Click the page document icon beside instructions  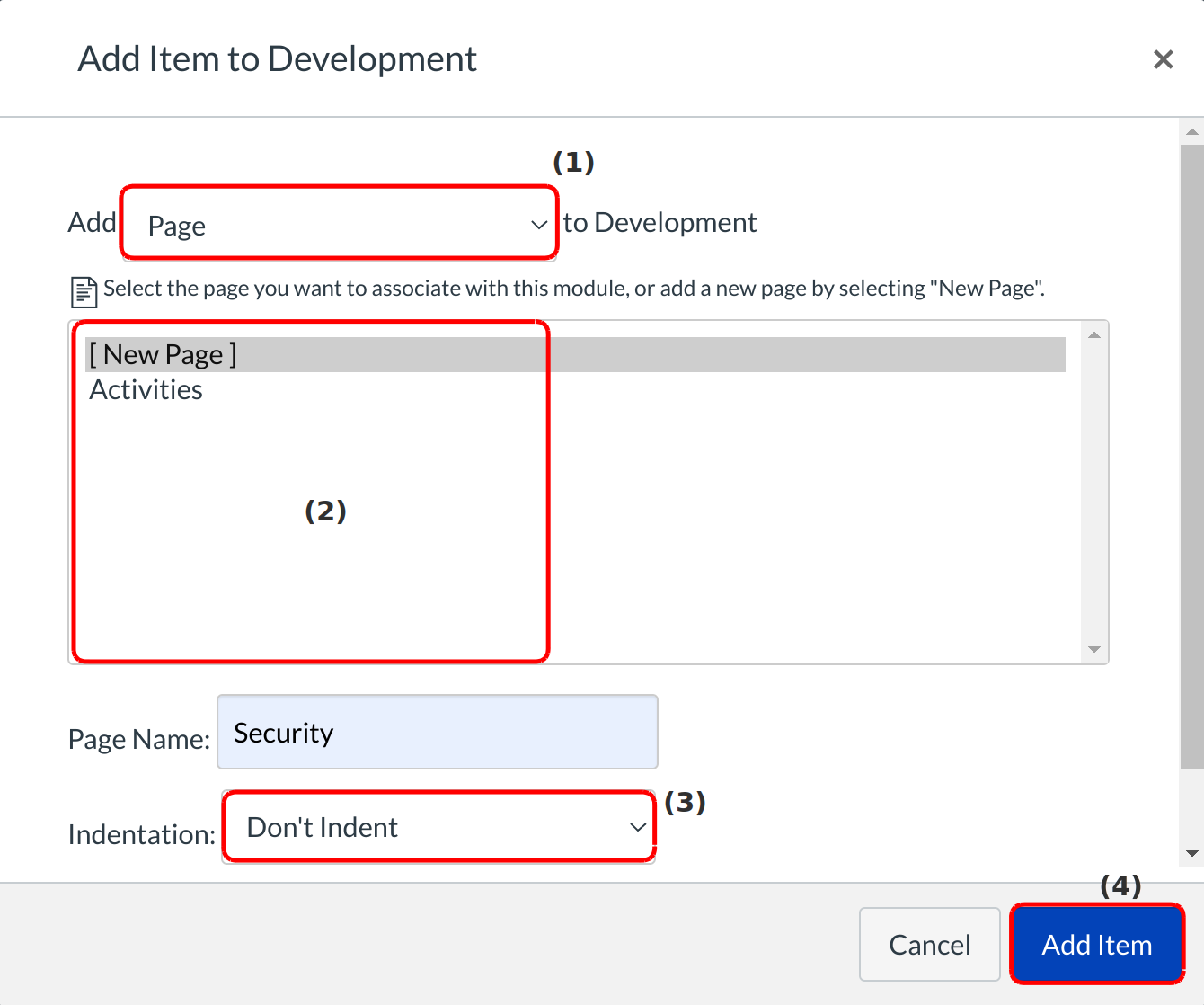point(84,291)
